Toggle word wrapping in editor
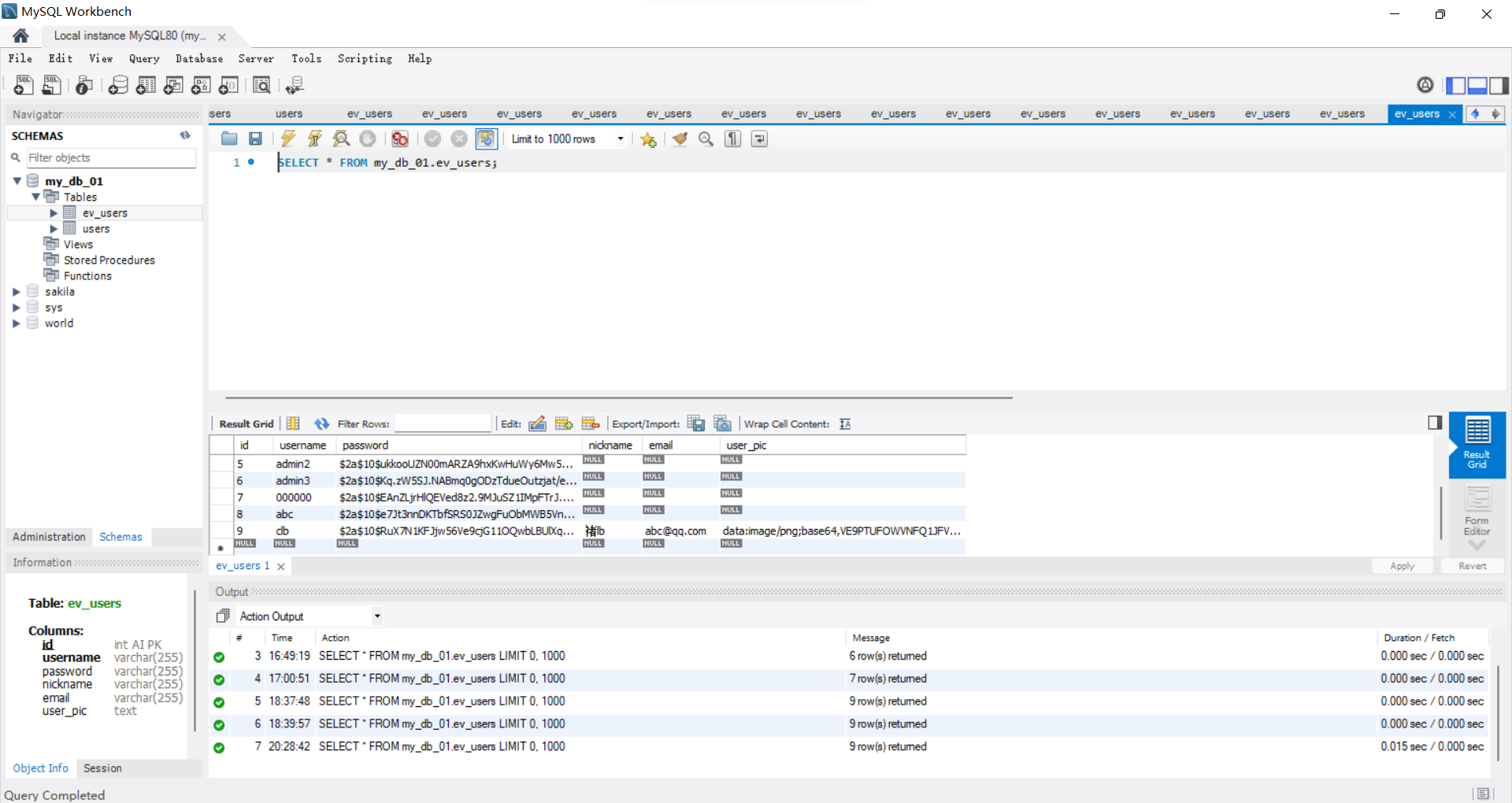The height and width of the screenshot is (803, 1512). (759, 139)
